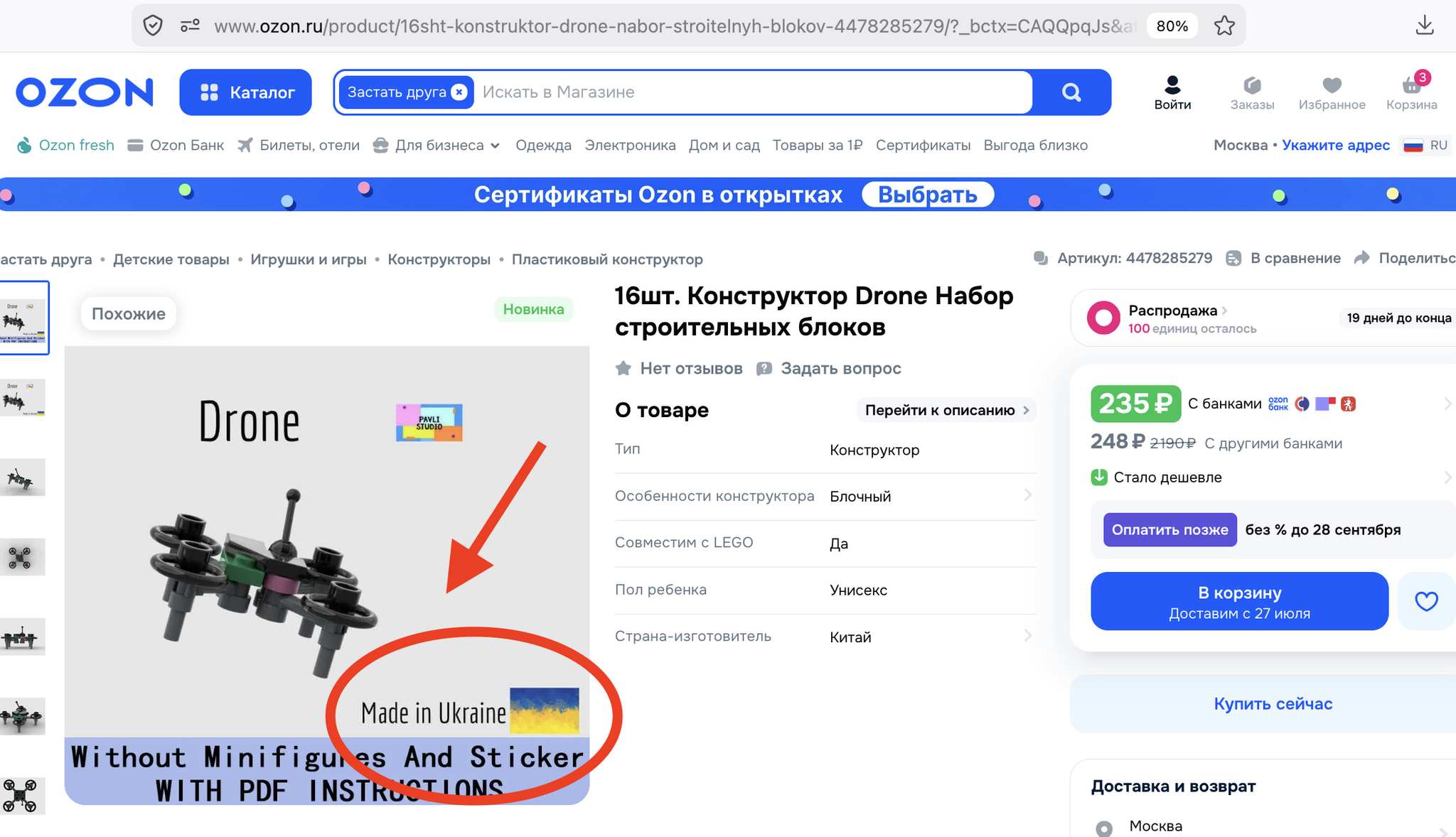The image size is (1456, 837).
Task: Open Москва delivery location row
Action: [1273, 827]
